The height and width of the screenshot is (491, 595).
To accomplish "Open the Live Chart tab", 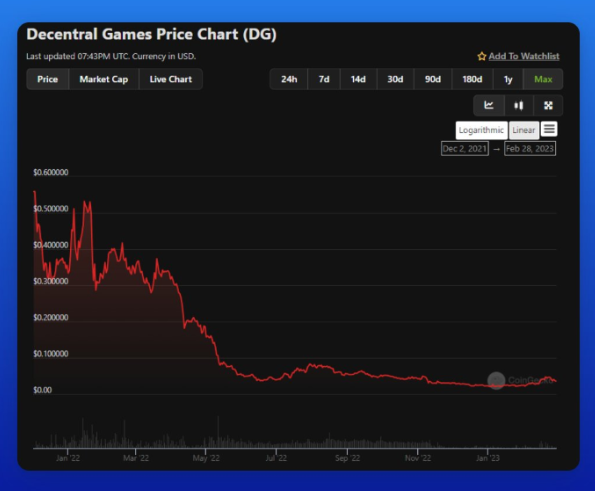I will 171,79.
